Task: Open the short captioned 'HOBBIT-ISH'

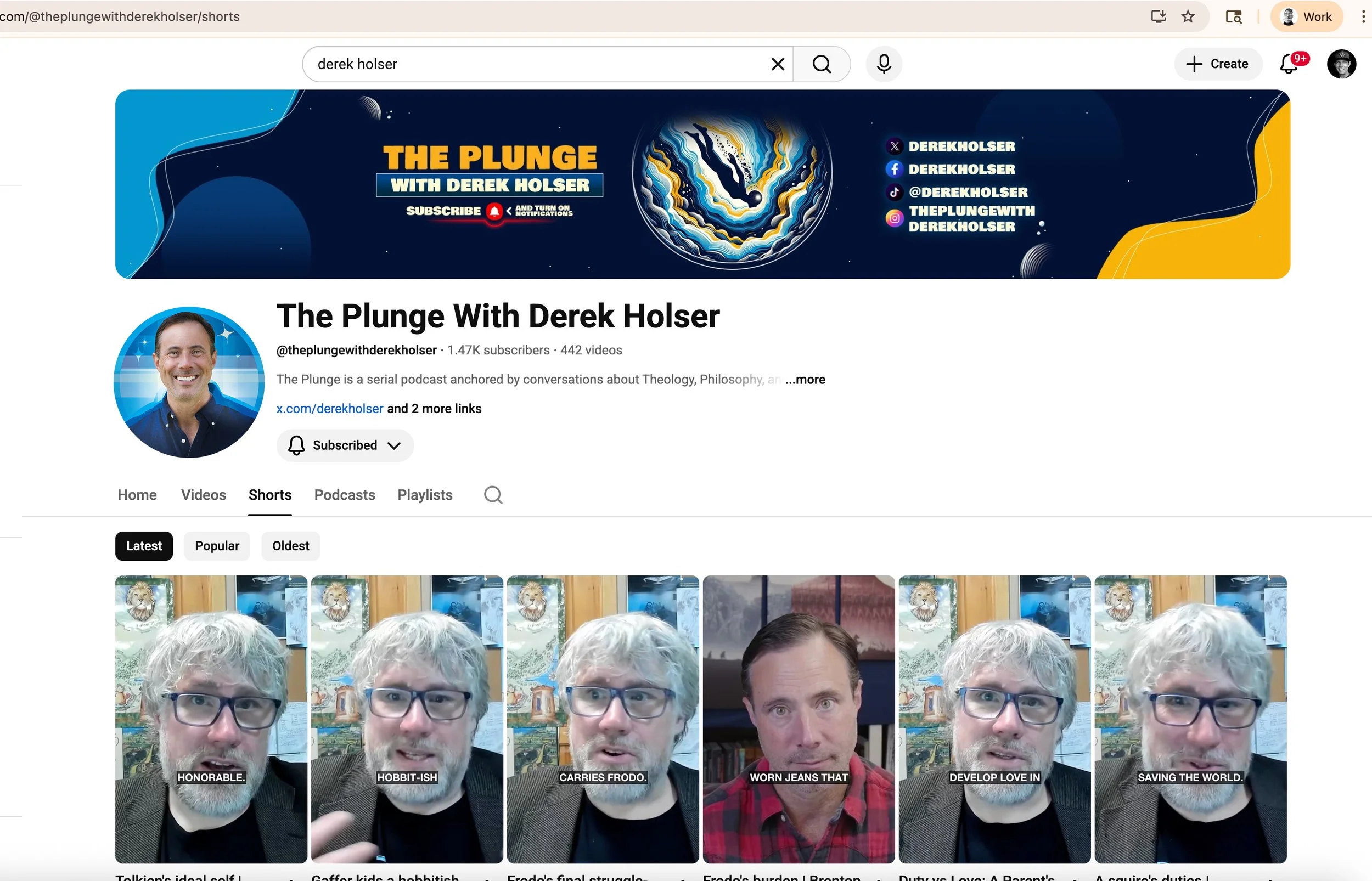Action: pyautogui.click(x=407, y=719)
